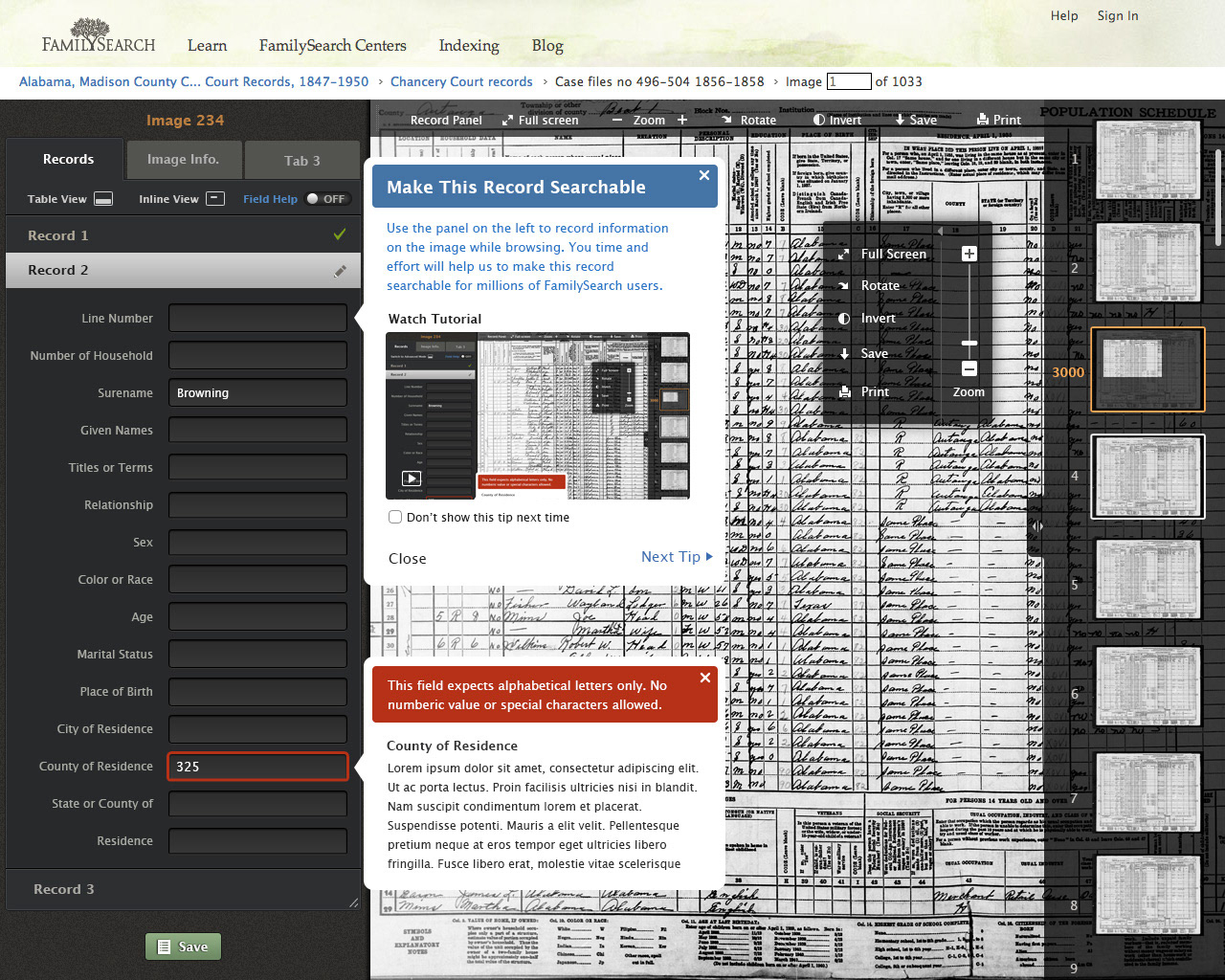Select thumbnail number 1
The image size is (1225, 980).
(x=1148, y=160)
